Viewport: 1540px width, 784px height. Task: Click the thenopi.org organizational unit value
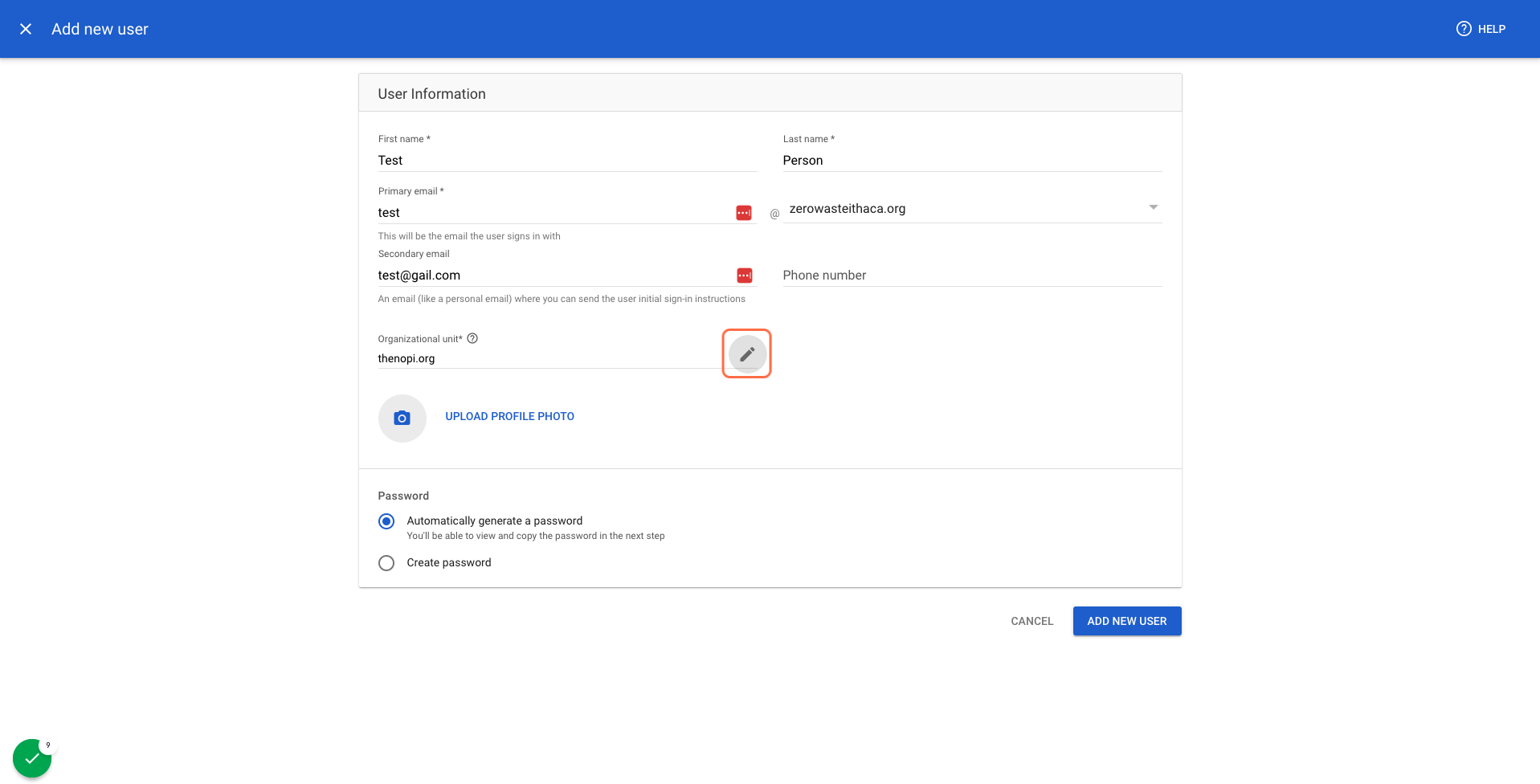coord(406,358)
